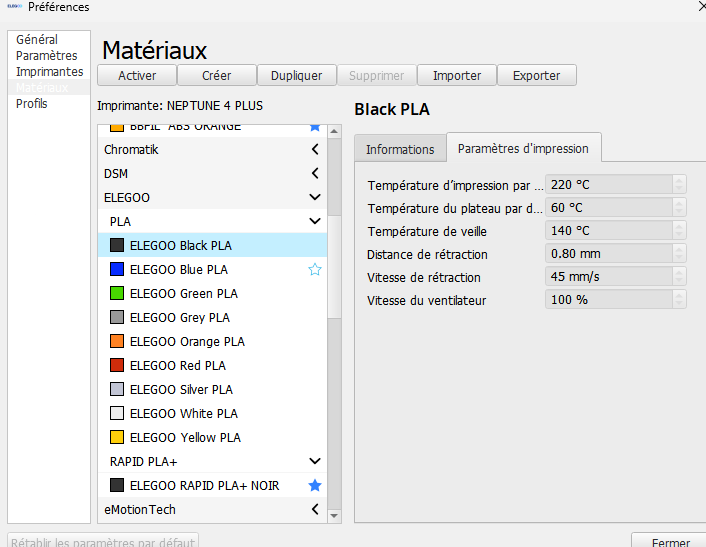Click the Activer button

tap(137, 75)
